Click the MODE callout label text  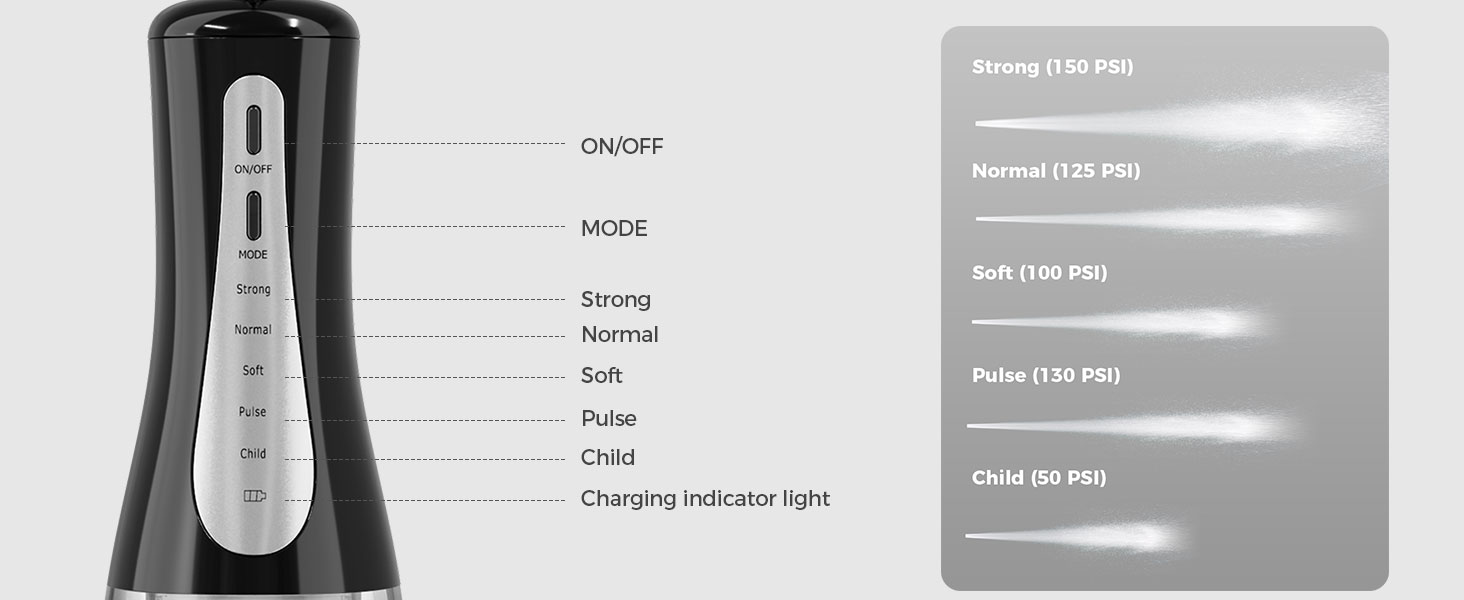point(614,229)
